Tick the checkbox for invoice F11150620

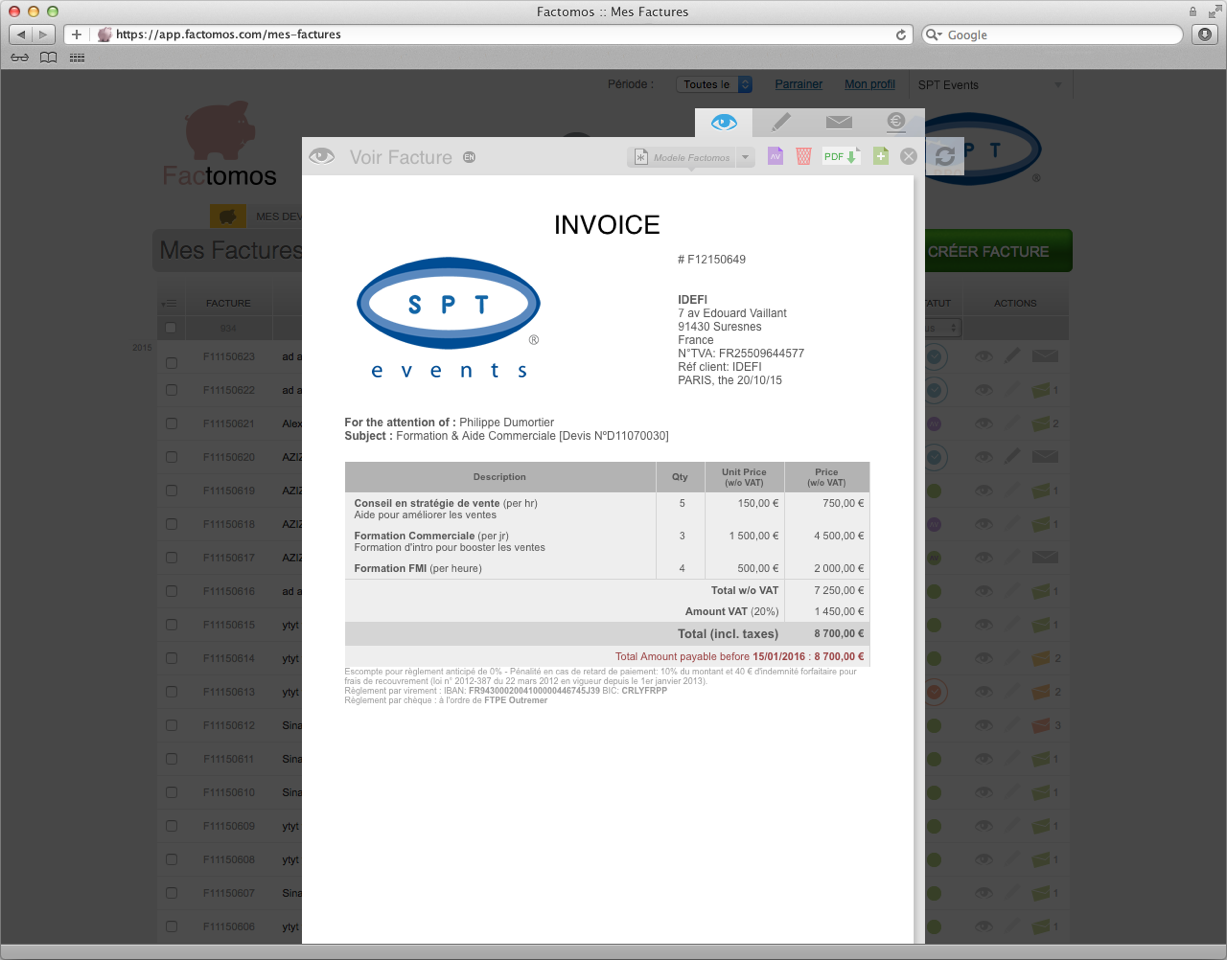(171, 457)
